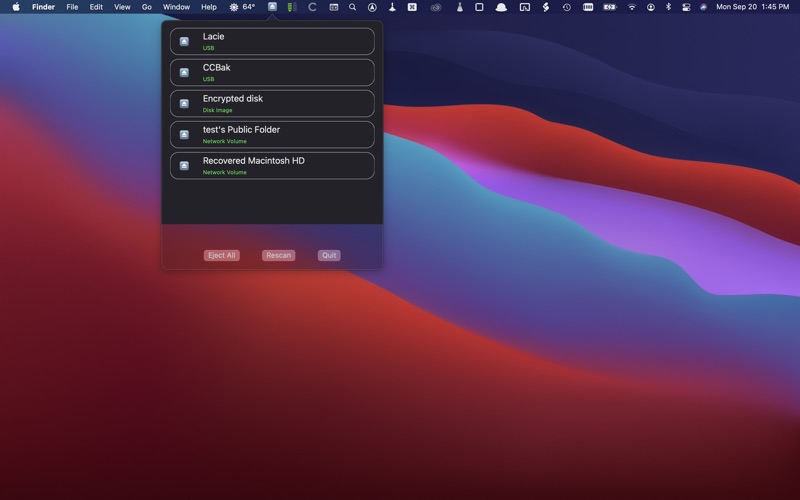This screenshot has height=500, width=800.
Task: Click the date and time display
Action: (x=753, y=7)
